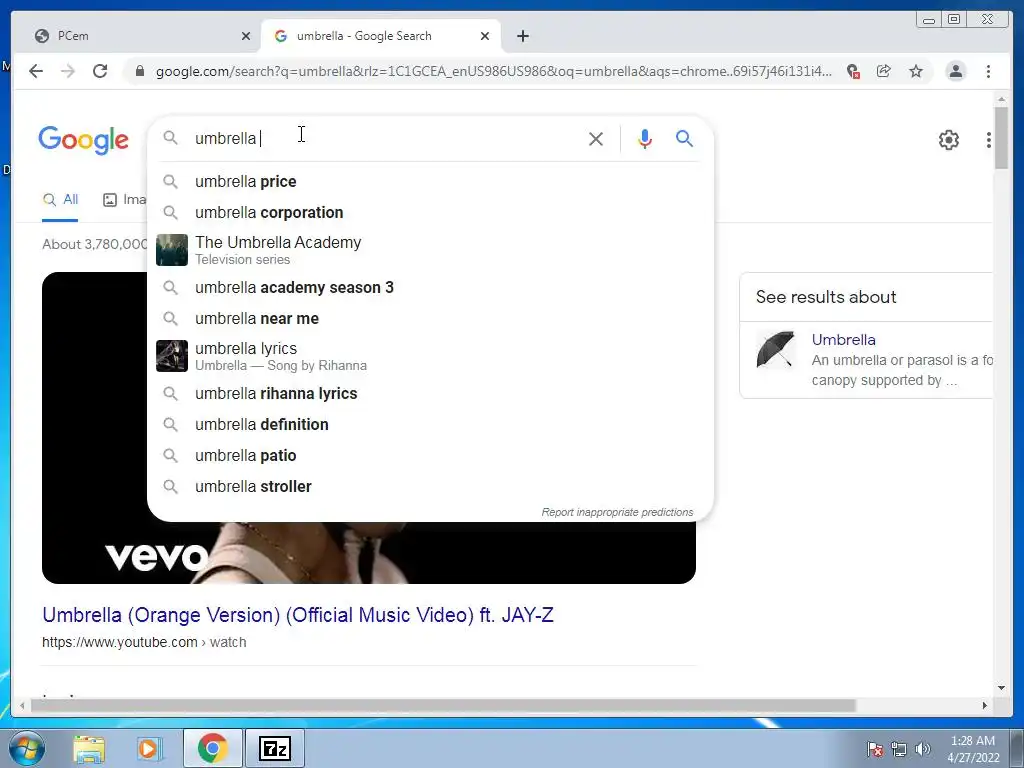Open Google quick settings gear
1024x768 pixels.
[x=948, y=140]
